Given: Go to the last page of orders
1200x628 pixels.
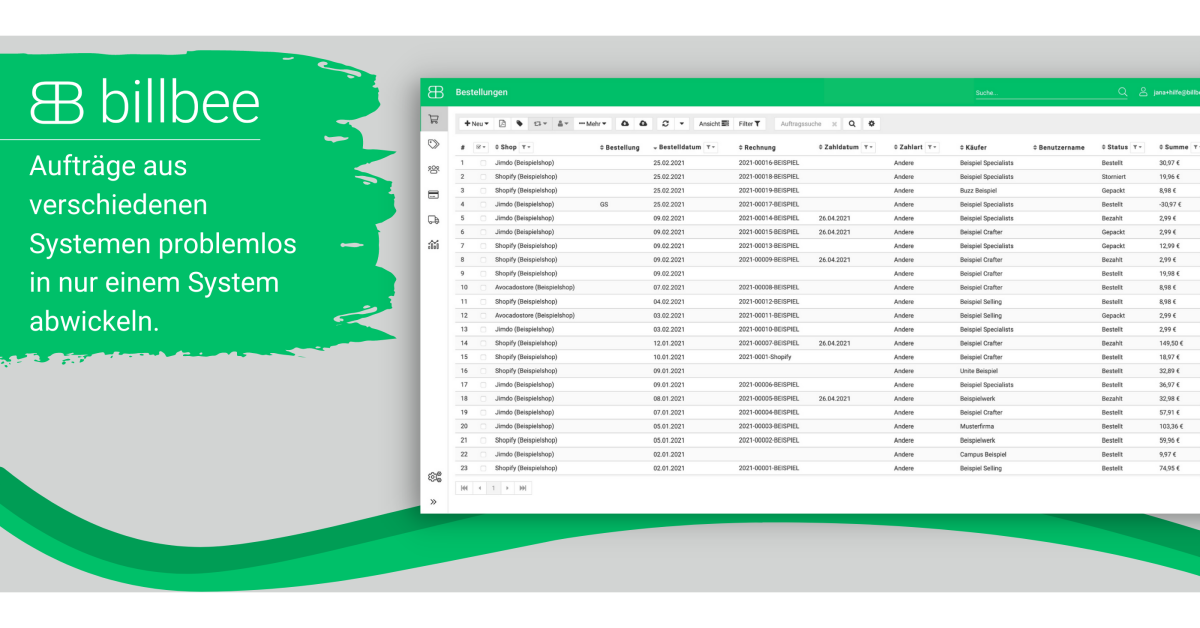Looking at the screenshot, I should click(523, 488).
